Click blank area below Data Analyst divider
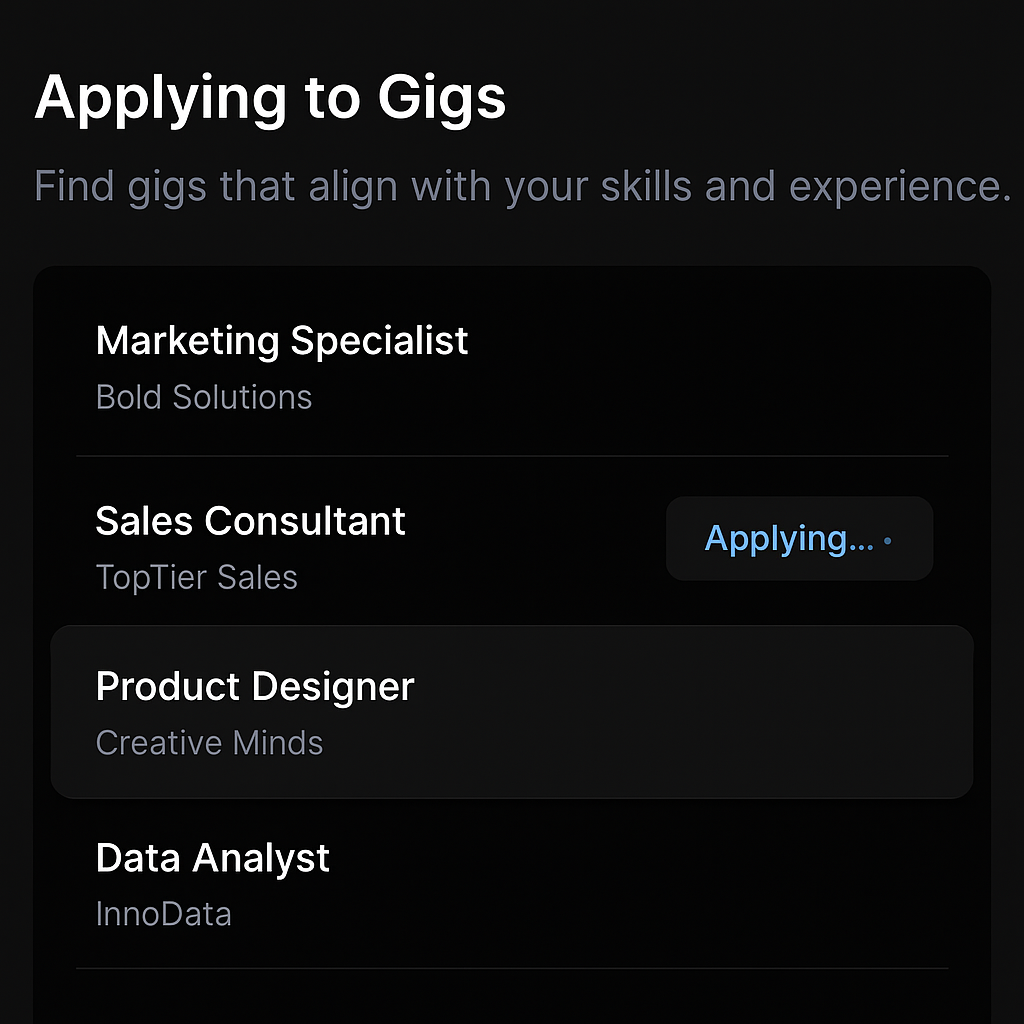 pos(512,998)
